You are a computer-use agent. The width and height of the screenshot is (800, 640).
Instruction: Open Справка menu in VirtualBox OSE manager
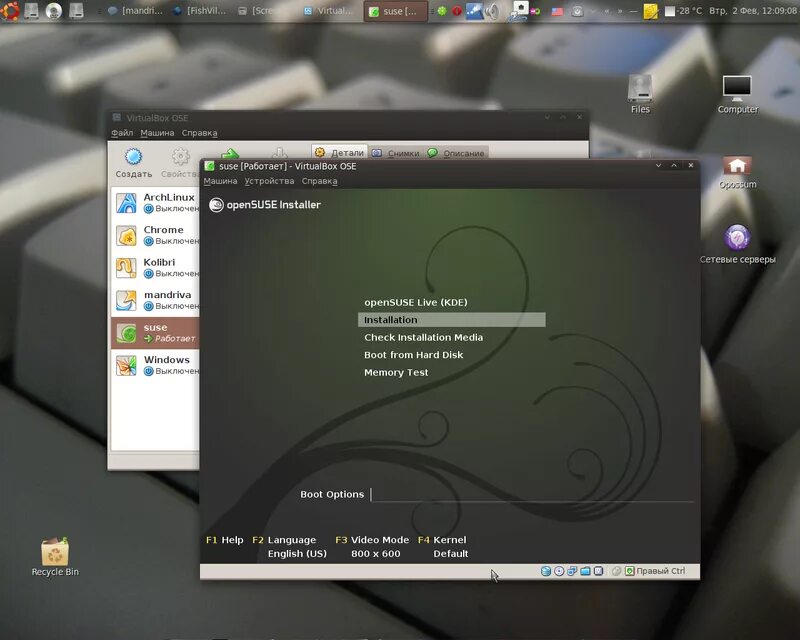[x=199, y=133]
